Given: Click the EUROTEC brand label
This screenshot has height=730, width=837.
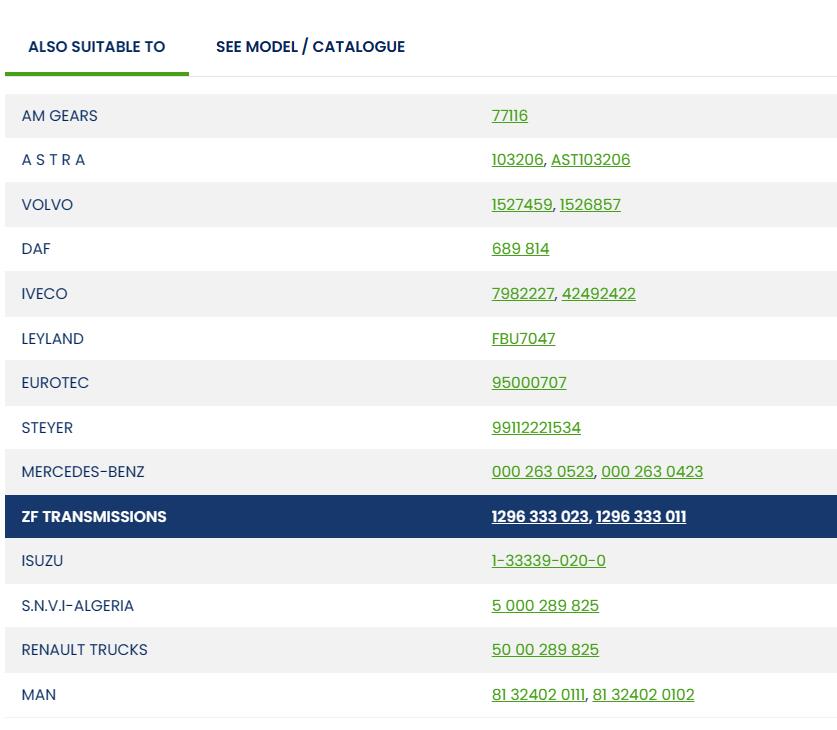Looking at the screenshot, I should coord(55,383).
